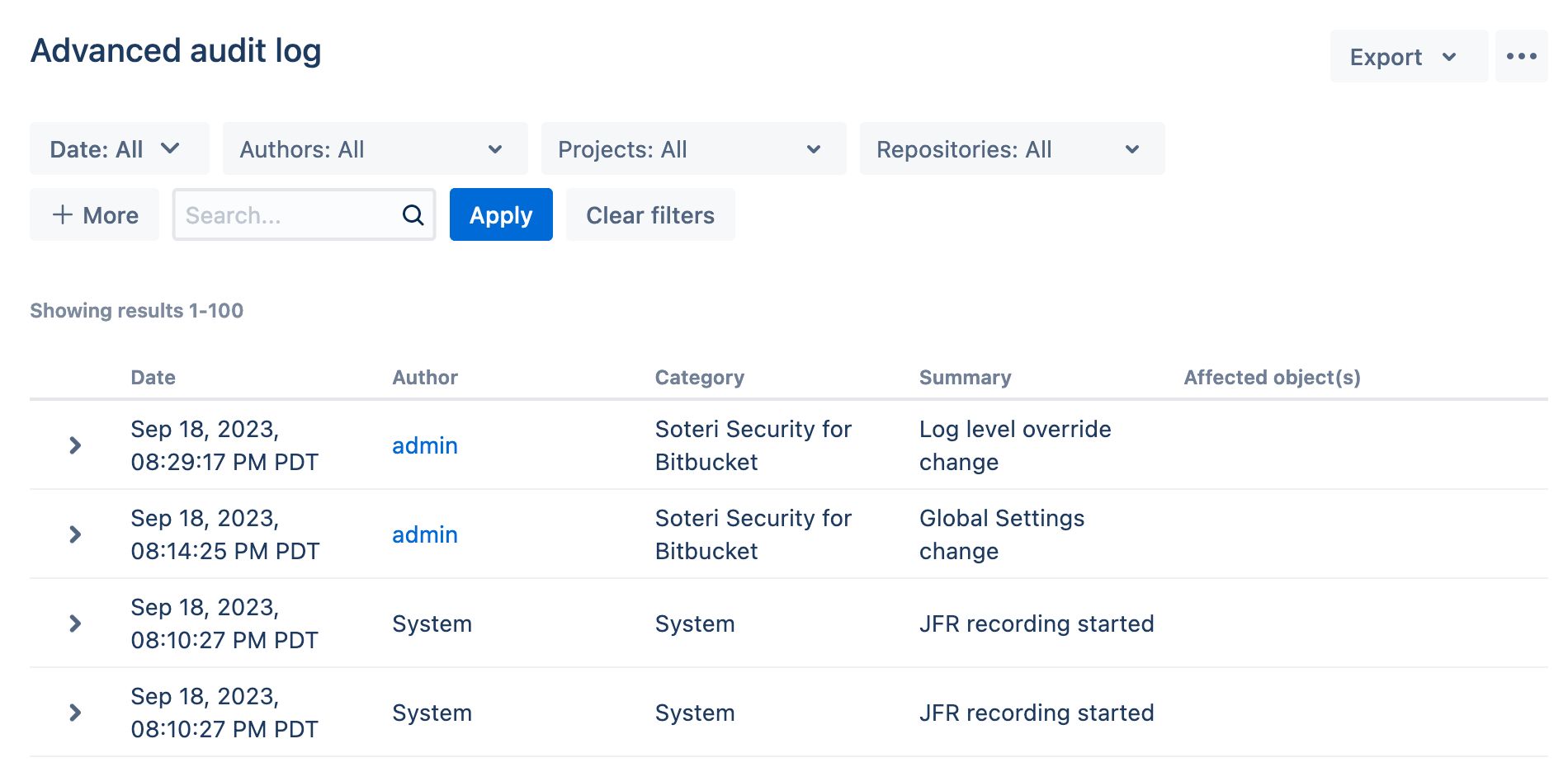Expand the first JFR recording started row
The width and height of the screenshot is (1568, 767).
pos(75,623)
